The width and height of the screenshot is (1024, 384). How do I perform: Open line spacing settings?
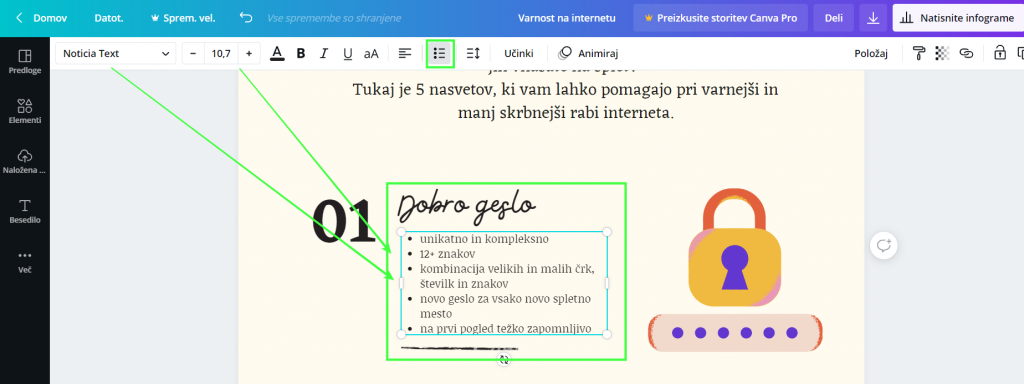coord(473,54)
